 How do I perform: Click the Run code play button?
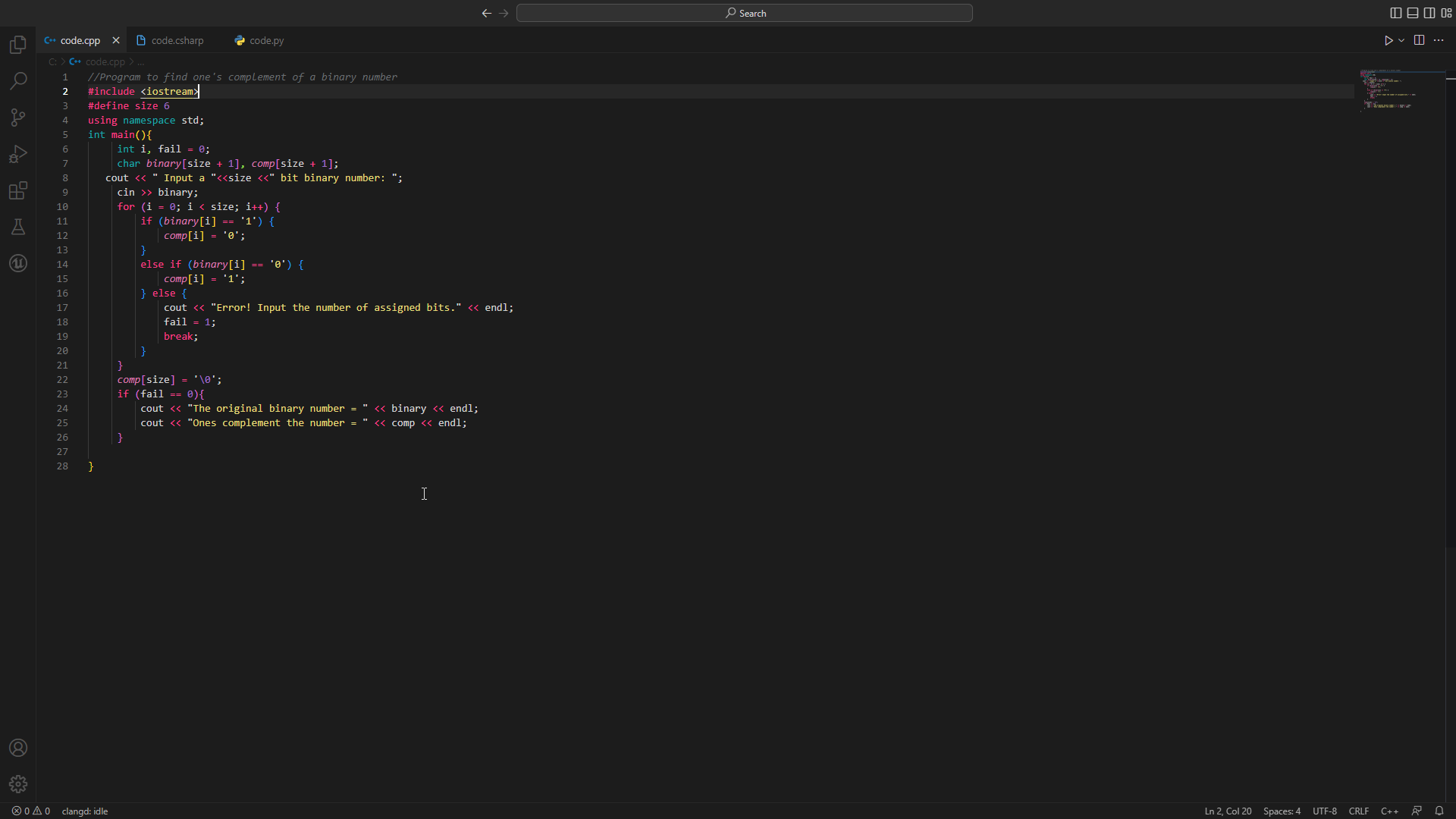(x=1388, y=40)
